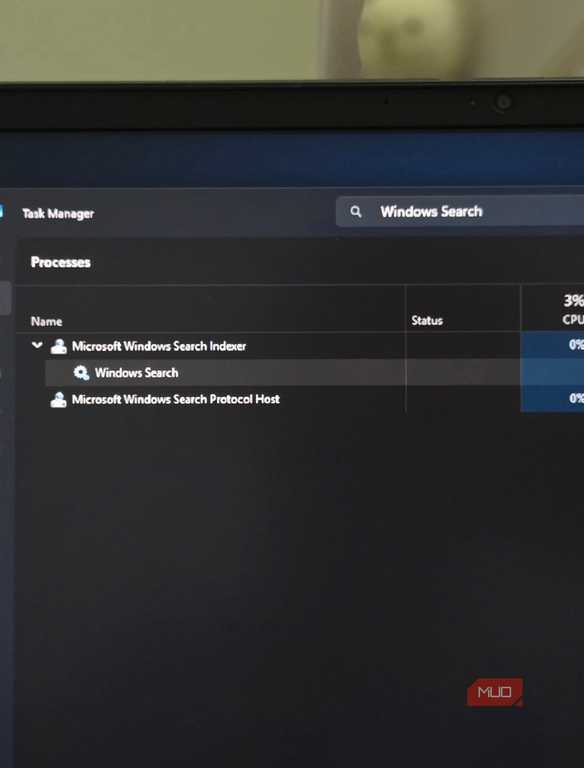This screenshot has width=584, height=768.
Task: Click the Task Manager title text
Action: click(x=58, y=214)
